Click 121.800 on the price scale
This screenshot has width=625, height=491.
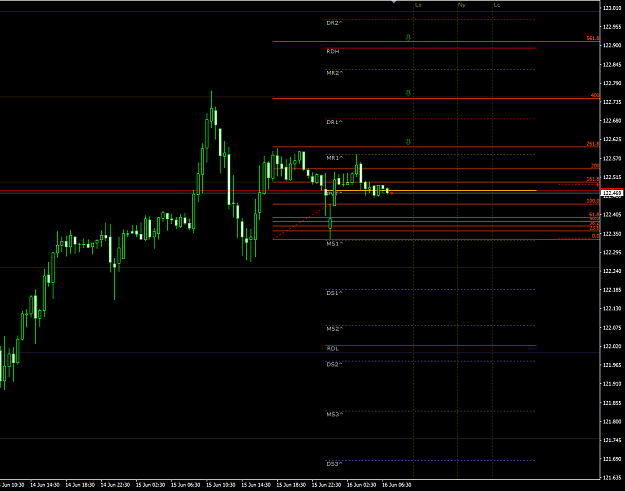coord(612,421)
